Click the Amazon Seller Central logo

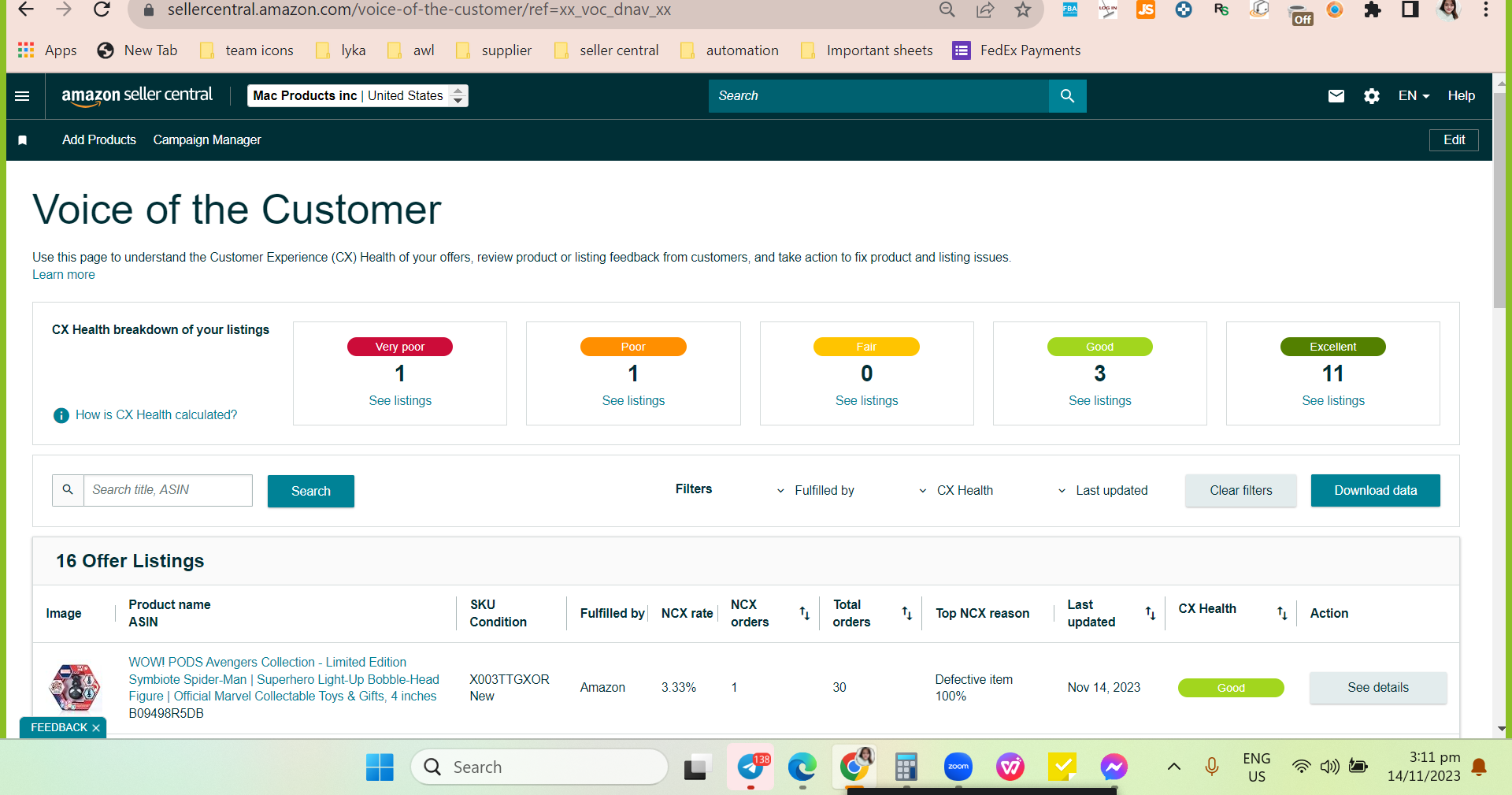[137, 96]
